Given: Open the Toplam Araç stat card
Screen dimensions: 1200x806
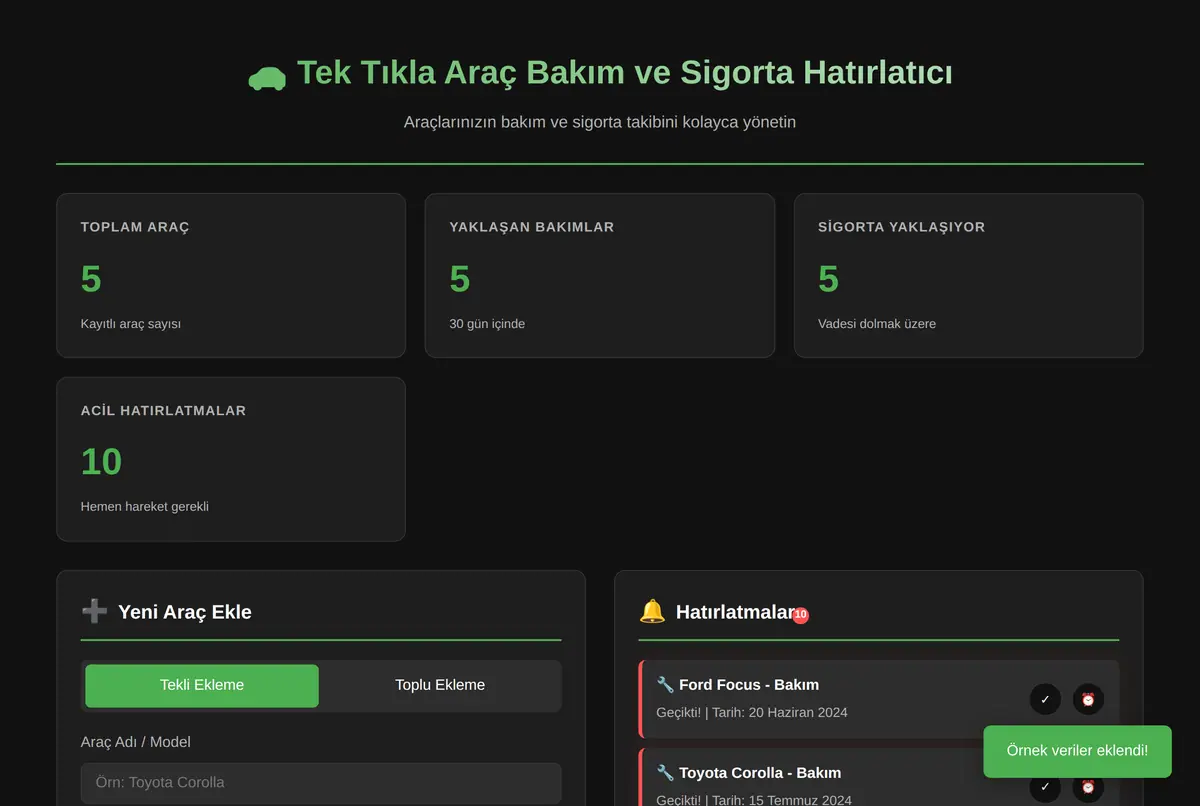Looking at the screenshot, I should 231,275.
